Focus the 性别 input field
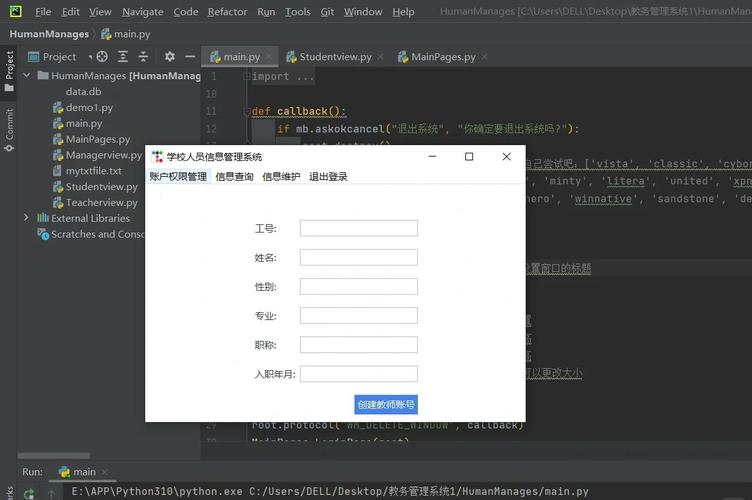Image resolution: width=752 pixels, height=500 pixels. (359, 287)
